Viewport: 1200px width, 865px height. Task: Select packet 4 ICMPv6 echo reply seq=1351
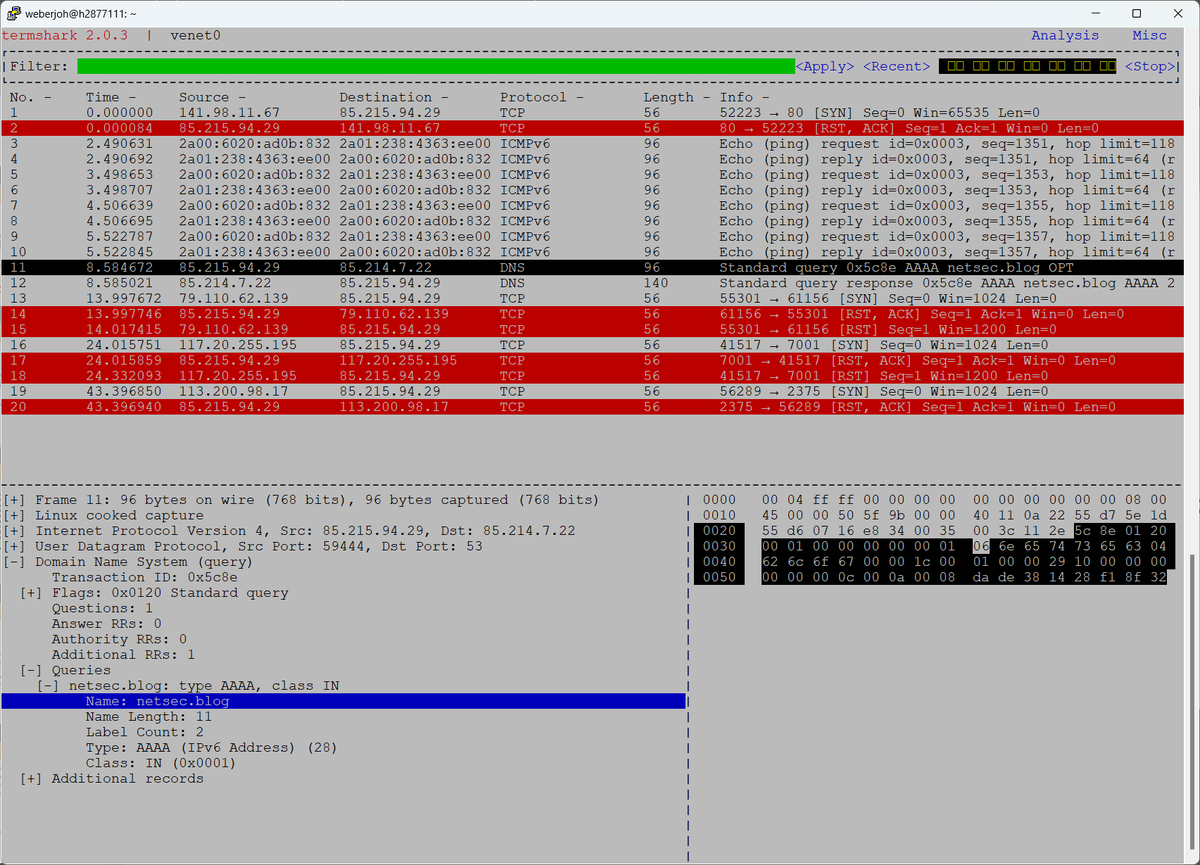pos(594,159)
